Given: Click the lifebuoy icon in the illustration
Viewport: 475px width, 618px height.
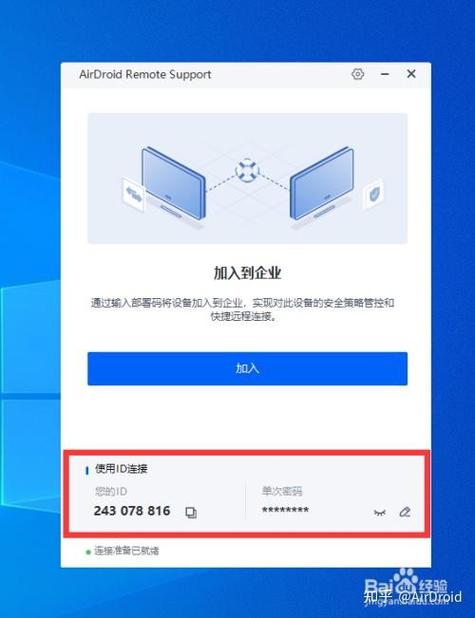Looking at the screenshot, I should 247,170.
